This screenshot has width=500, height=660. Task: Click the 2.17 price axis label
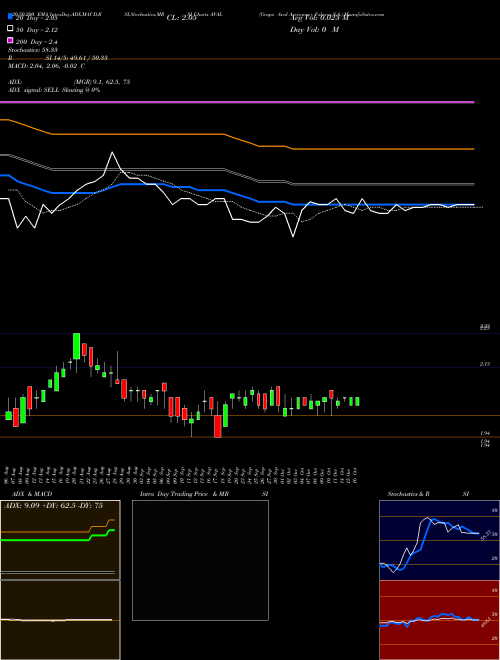pyautogui.click(x=485, y=364)
